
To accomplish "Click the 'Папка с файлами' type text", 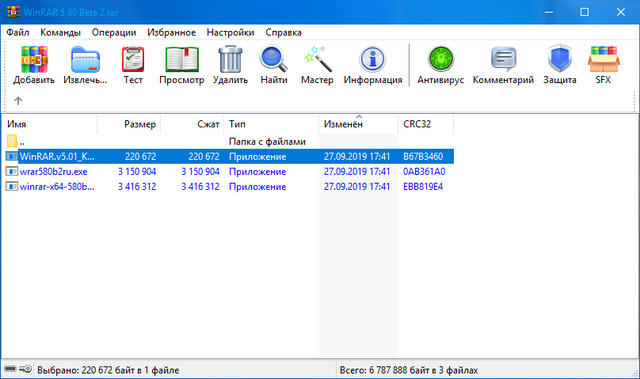I will pyautogui.click(x=267, y=142).
